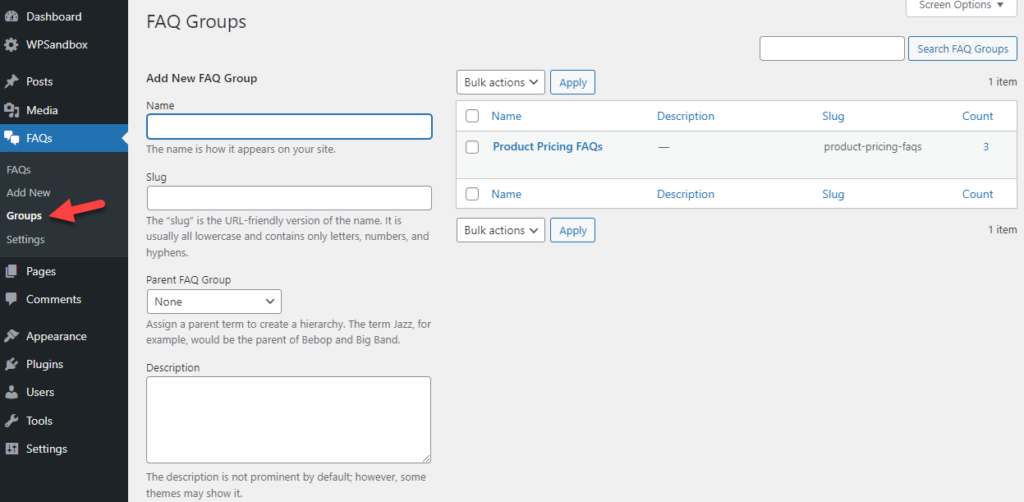Image resolution: width=1024 pixels, height=502 pixels.
Task: Click the Comments speech bubble icon
Action: 12,299
